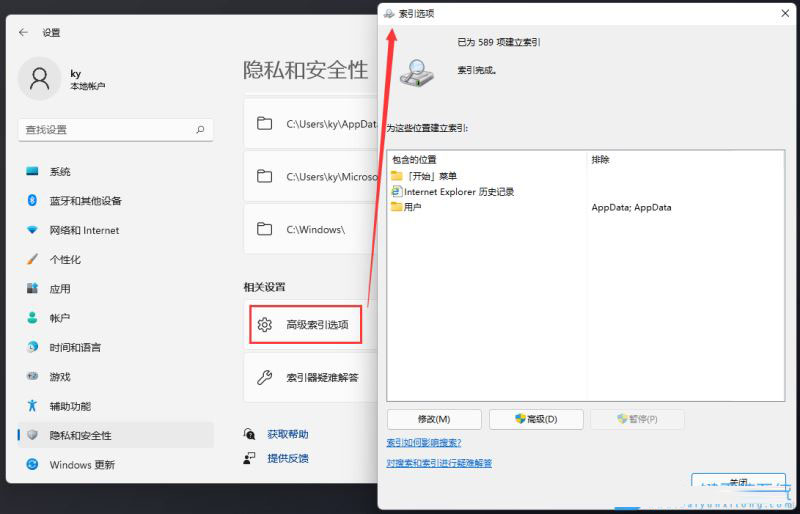Click the folder icon beside C:\Users\ky\AppData
This screenshot has height=514, width=800.
coord(264,123)
